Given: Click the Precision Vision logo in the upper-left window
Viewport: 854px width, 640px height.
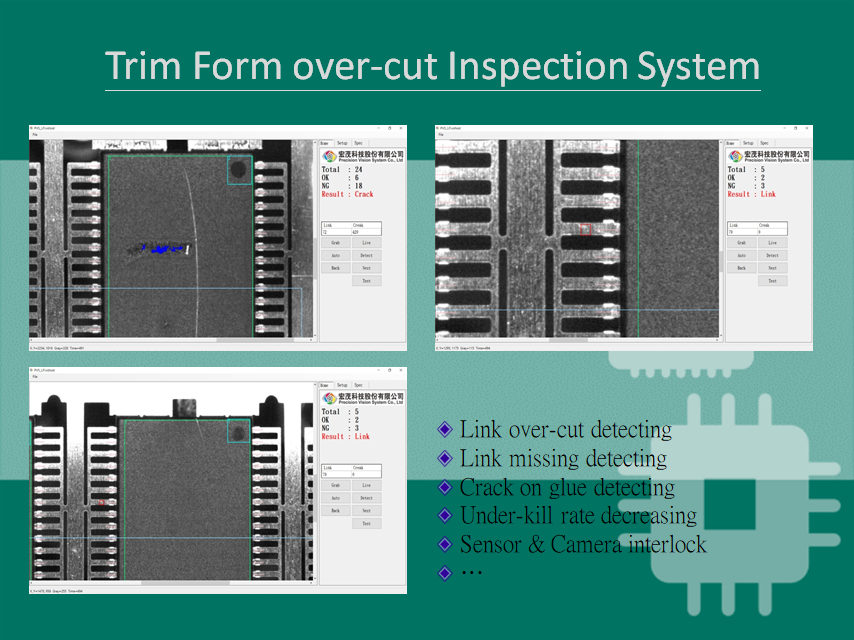Looking at the screenshot, I should coord(330,157).
